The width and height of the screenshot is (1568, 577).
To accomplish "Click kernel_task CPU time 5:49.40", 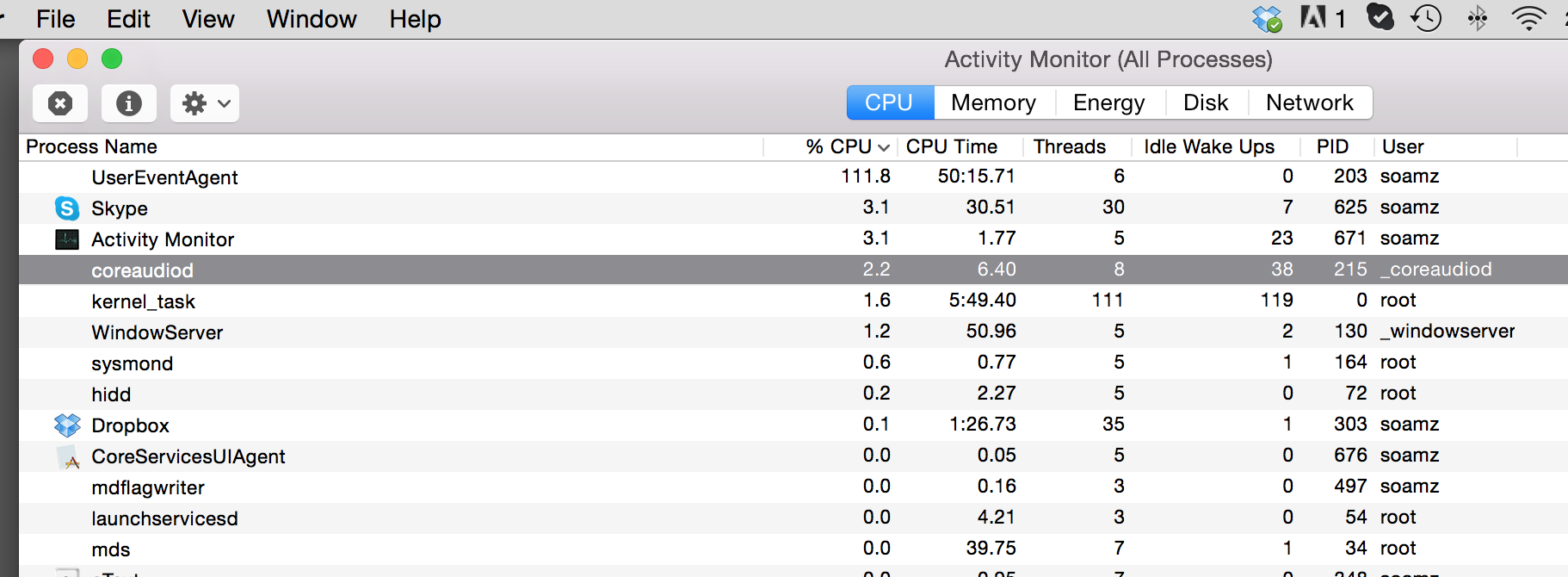I will 983,301.
